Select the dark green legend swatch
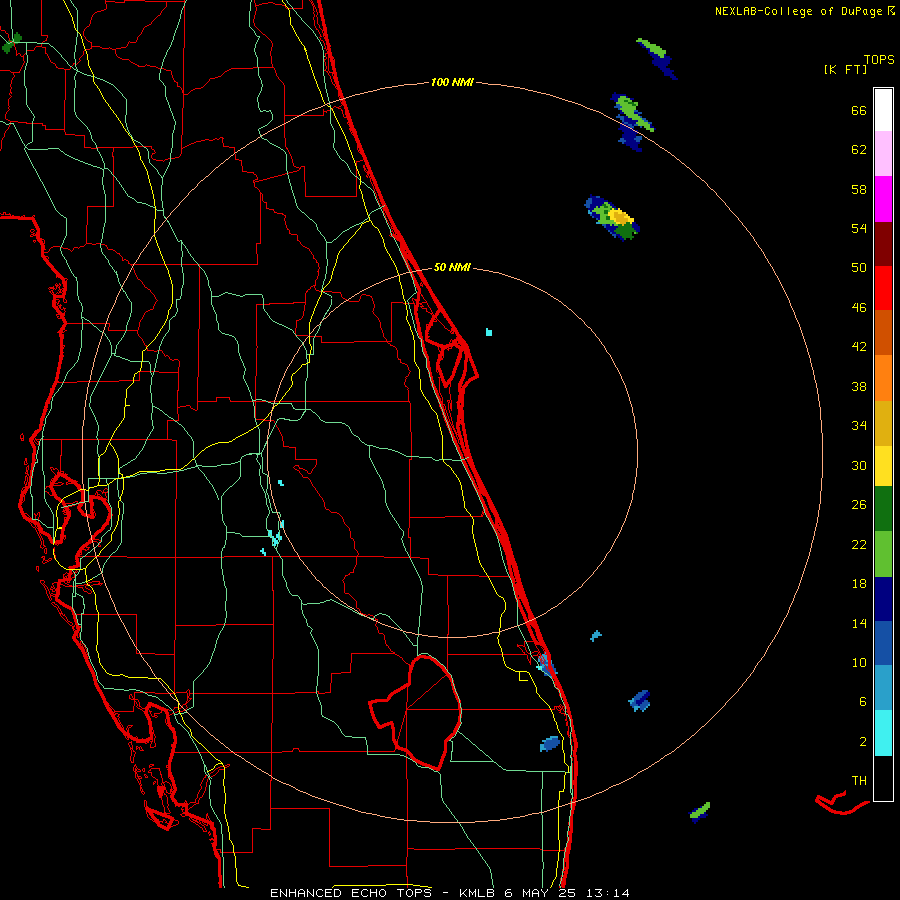Image resolution: width=900 pixels, height=900 pixels. click(883, 509)
